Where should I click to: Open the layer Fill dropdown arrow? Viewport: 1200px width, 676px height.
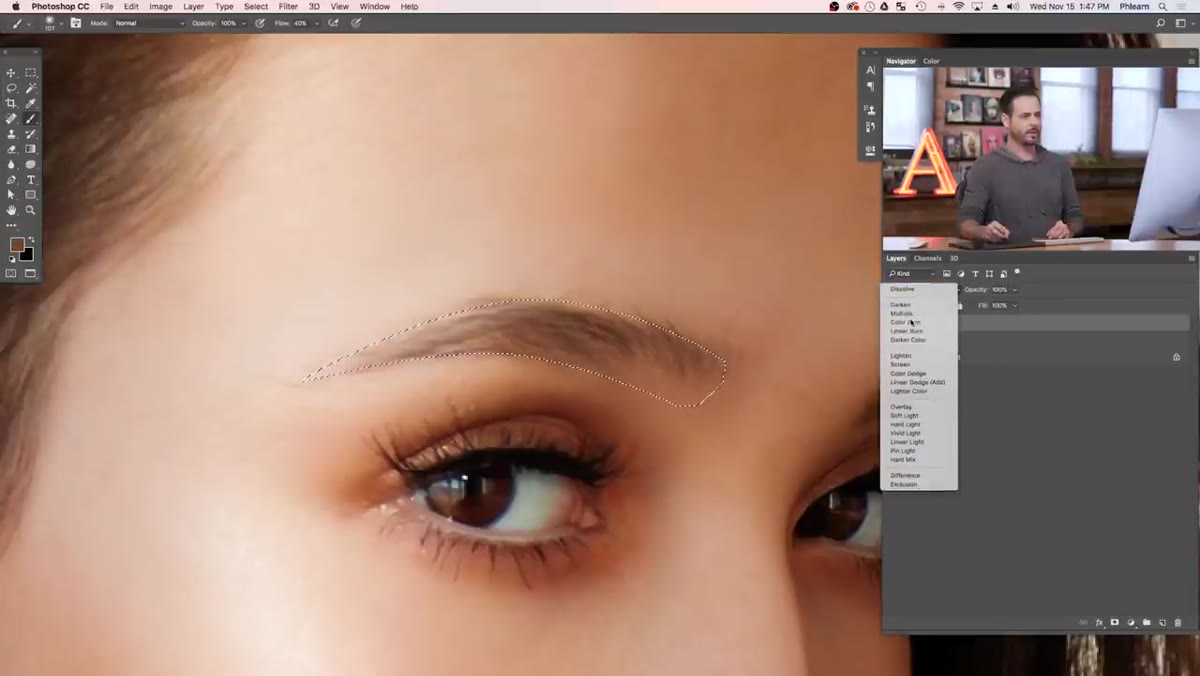[1014, 305]
